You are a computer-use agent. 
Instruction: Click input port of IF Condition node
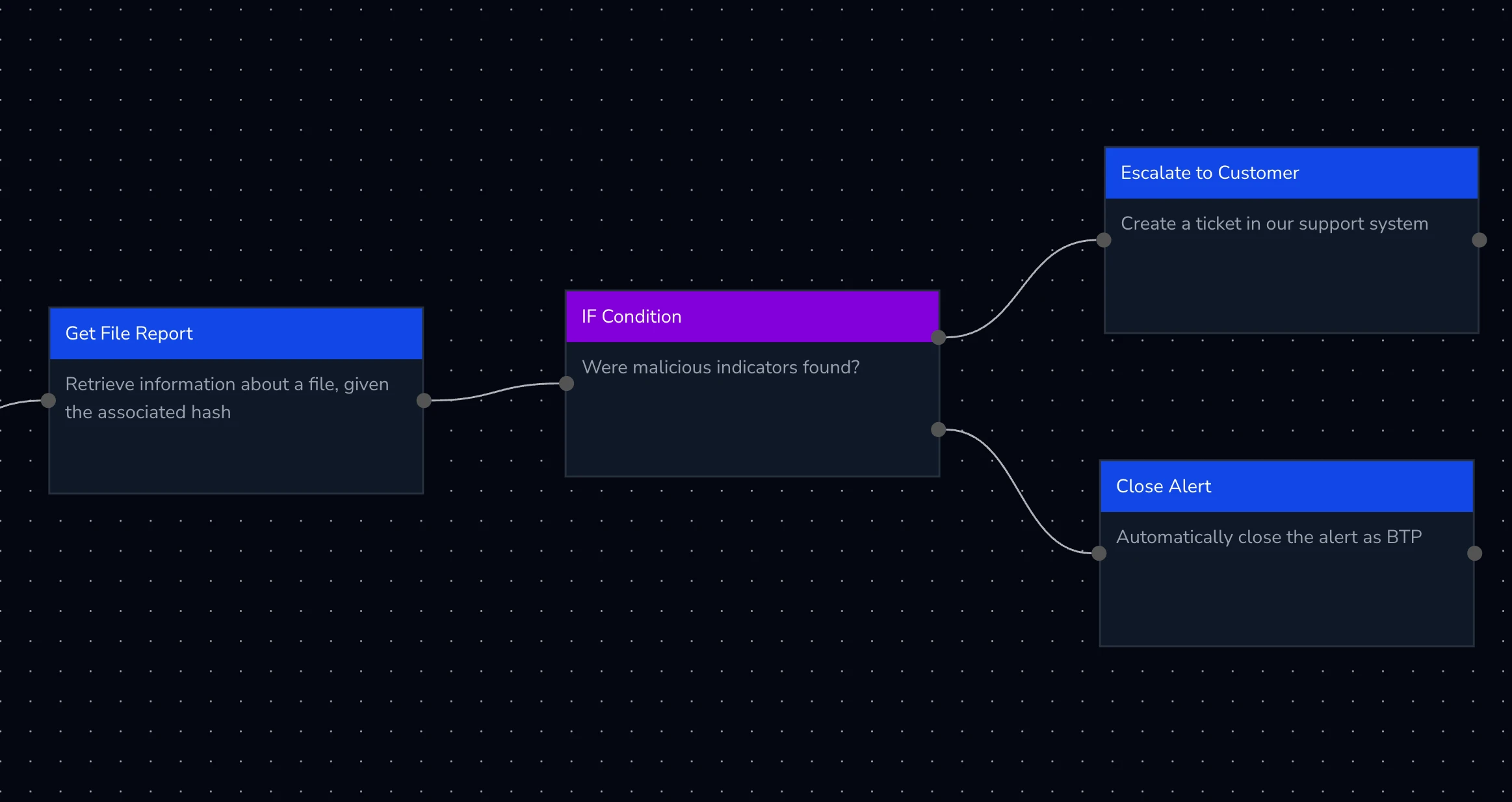click(x=567, y=384)
